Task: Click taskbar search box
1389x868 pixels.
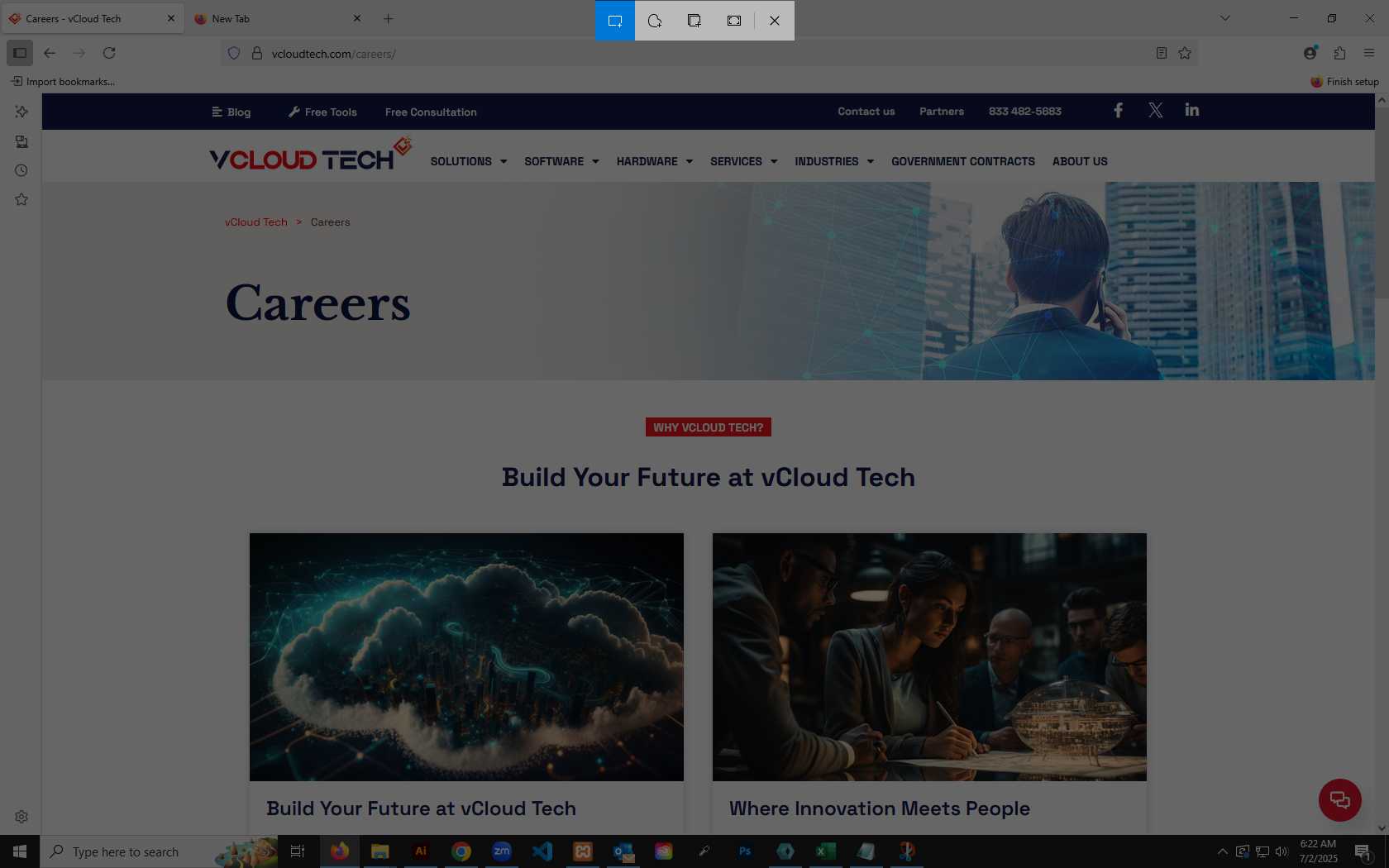Action: [x=160, y=851]
